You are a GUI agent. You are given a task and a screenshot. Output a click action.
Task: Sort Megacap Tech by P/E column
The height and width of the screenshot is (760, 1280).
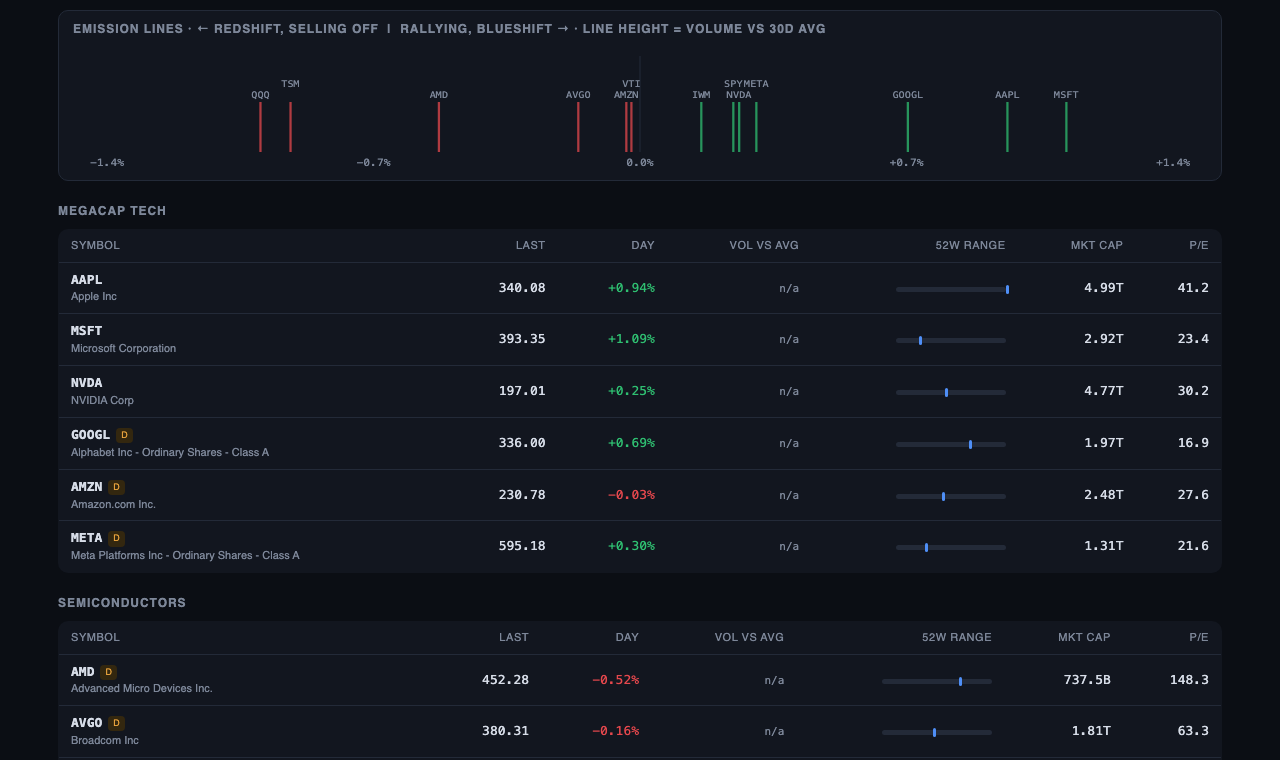[1199, 245]
